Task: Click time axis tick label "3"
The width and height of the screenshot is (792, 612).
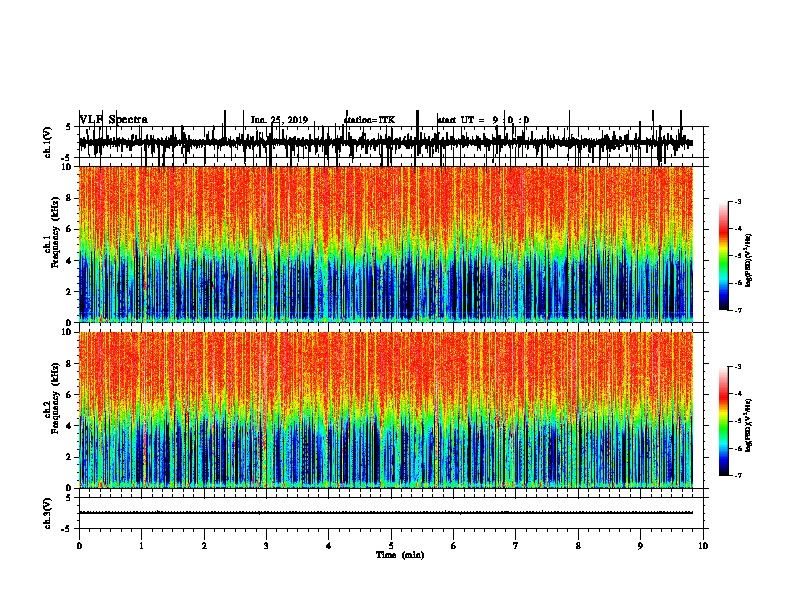Action: pos(266,545)
